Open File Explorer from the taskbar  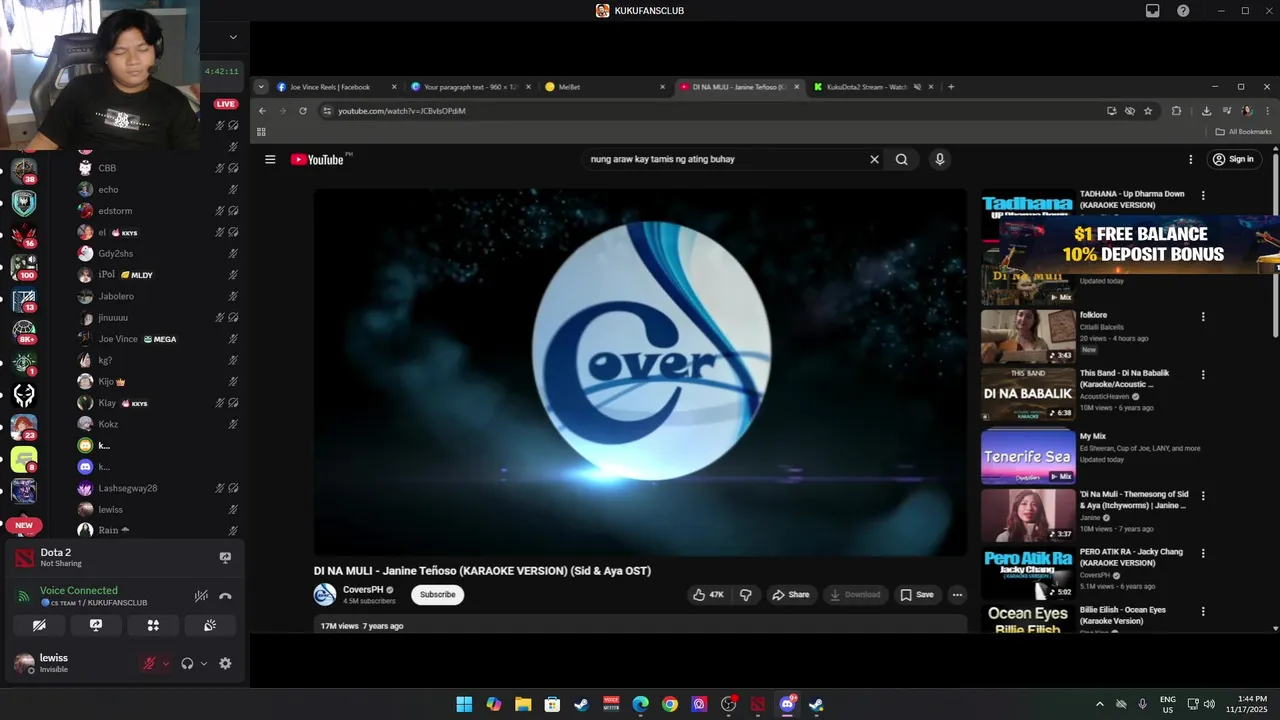pyautogui.click(x=523, y=704)
